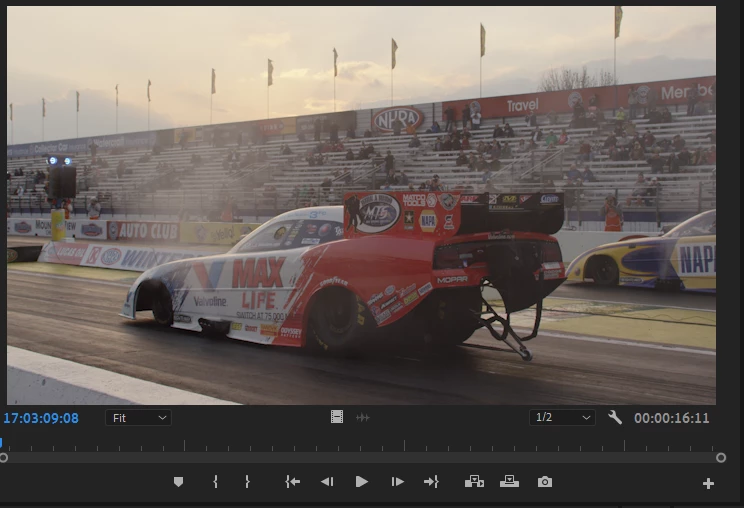Screen dimensions: 744x508
Task: Step forward one frame
Action: coord(397,482)
